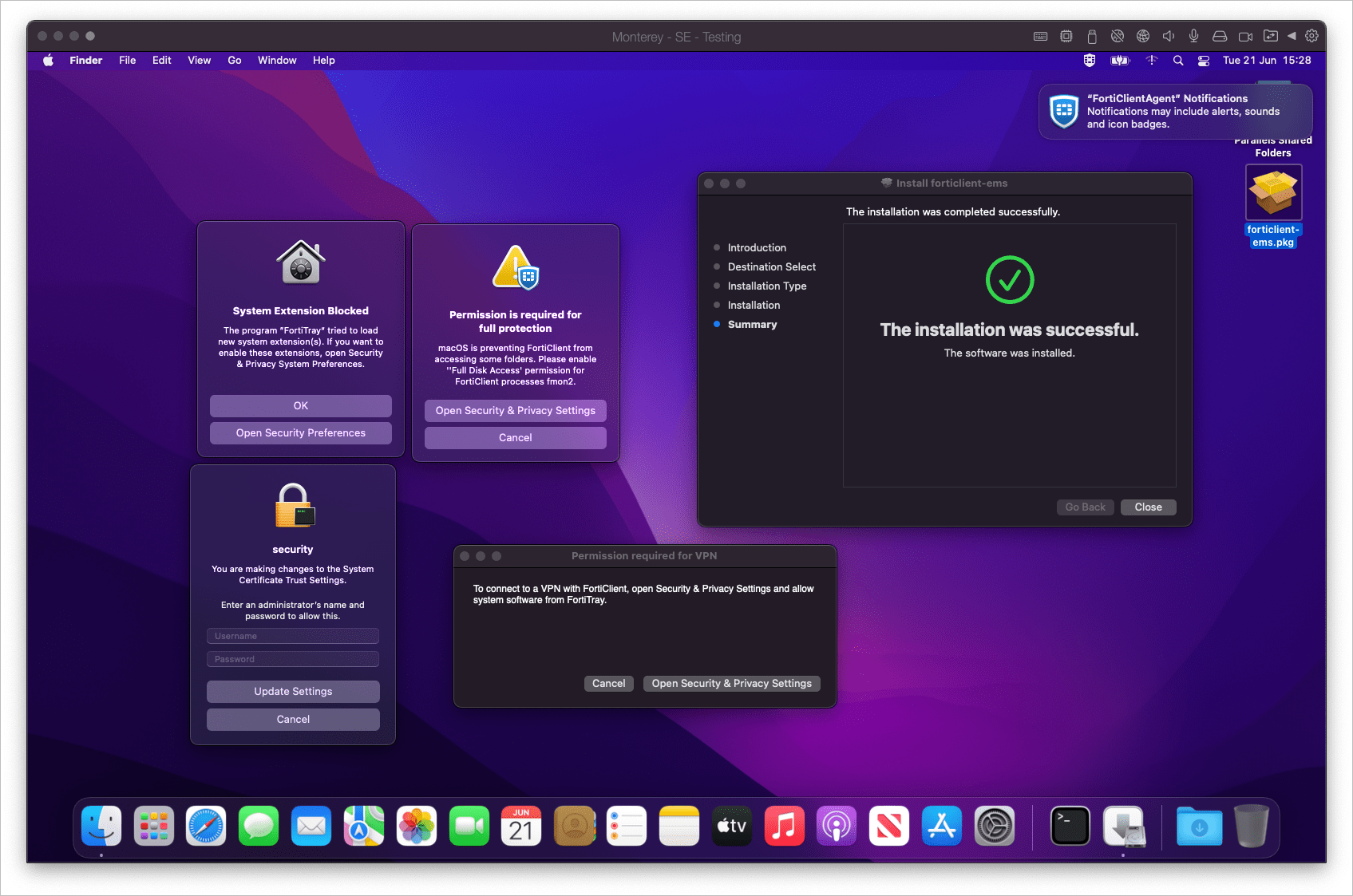Launch FaceTime from the Dock
This screenshot has height=896, width=1353.
click(x=469, y=826)
